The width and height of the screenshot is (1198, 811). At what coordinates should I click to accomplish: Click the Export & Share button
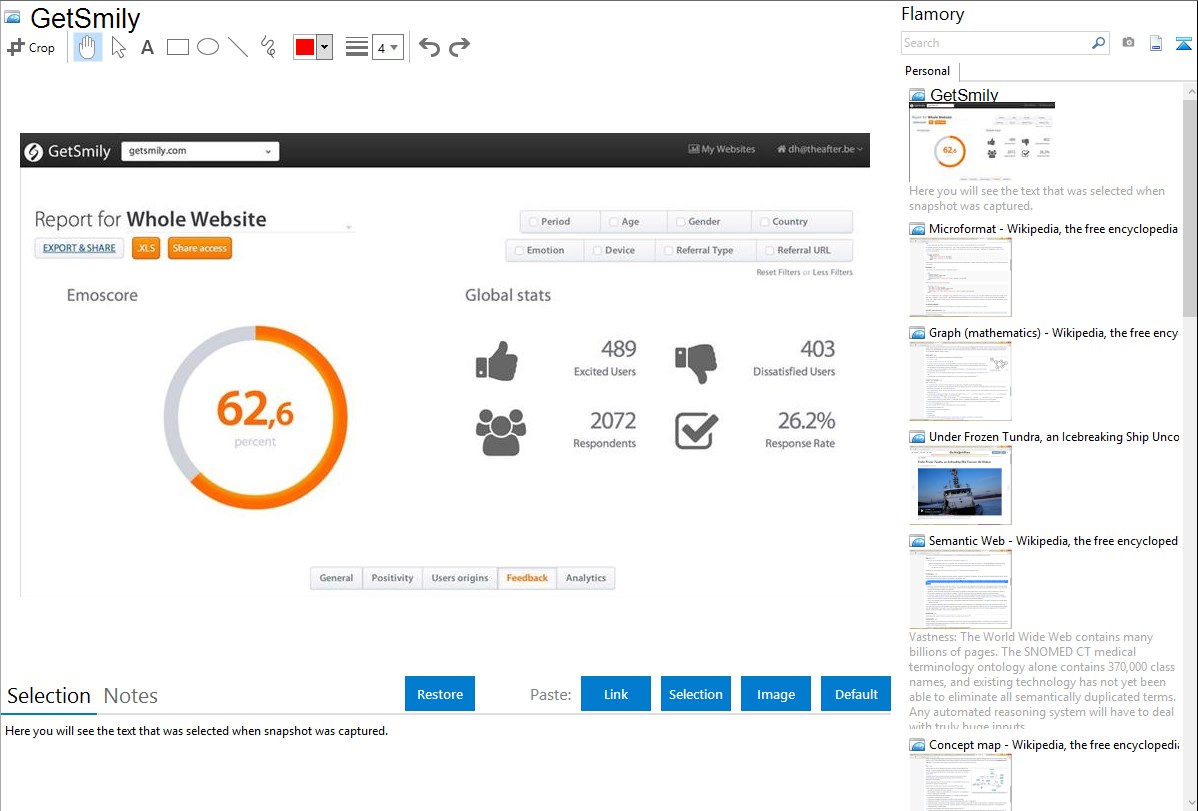coord(79,248)
